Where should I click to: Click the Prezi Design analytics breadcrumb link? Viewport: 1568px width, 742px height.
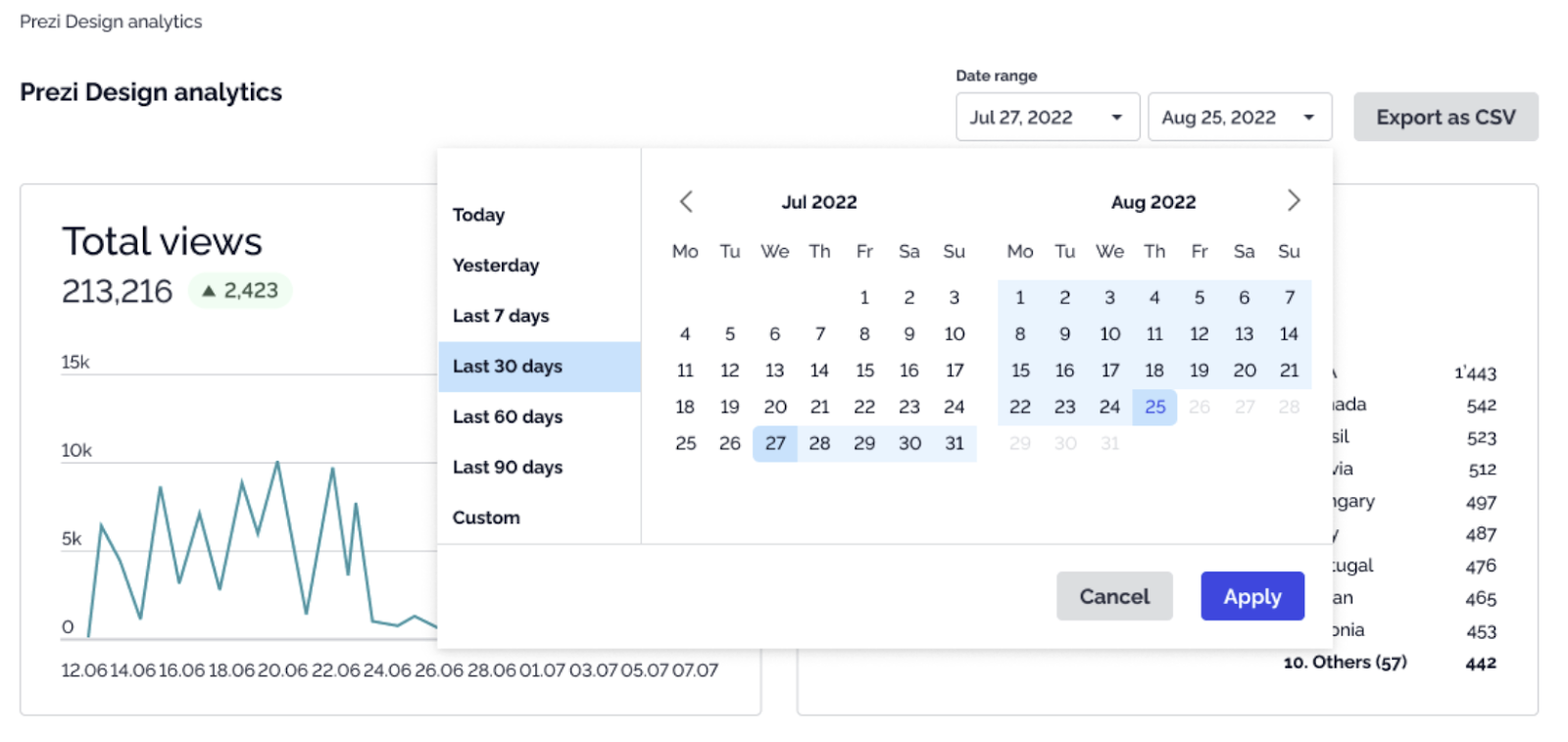(110, 21)
